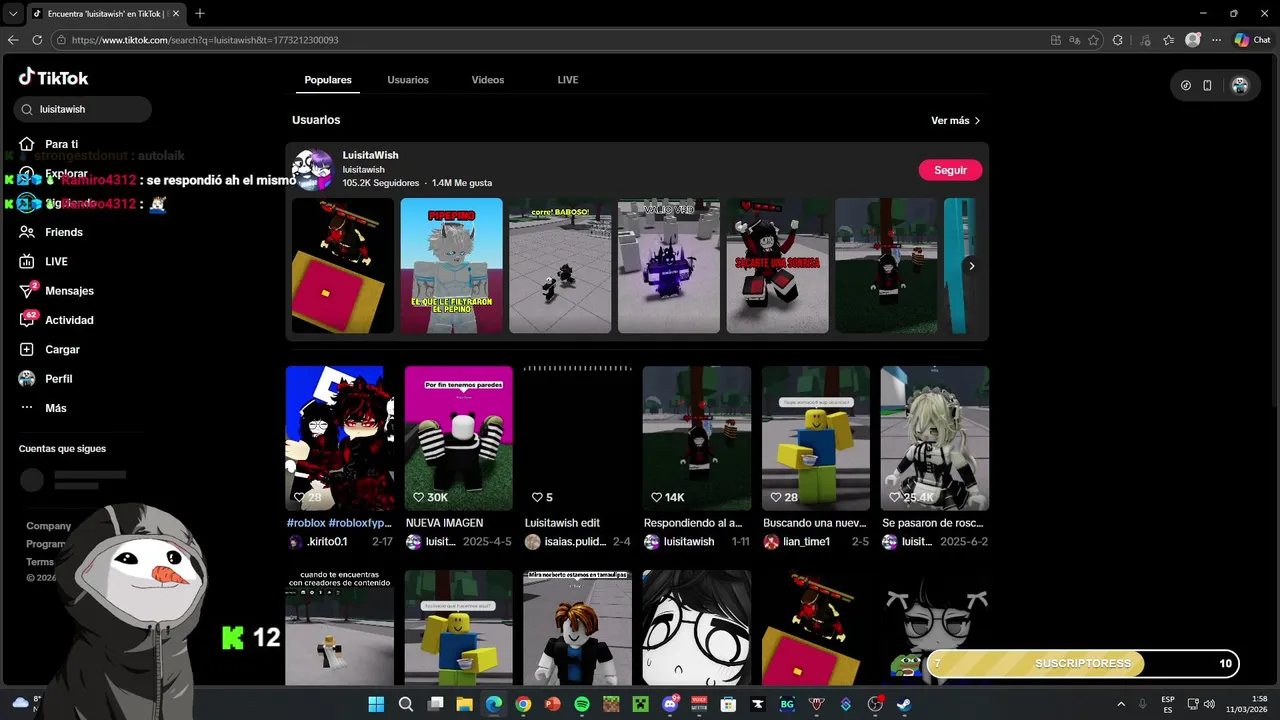Open the translate page icon
Screen dimensions: 1280x720
point(1074,40)
